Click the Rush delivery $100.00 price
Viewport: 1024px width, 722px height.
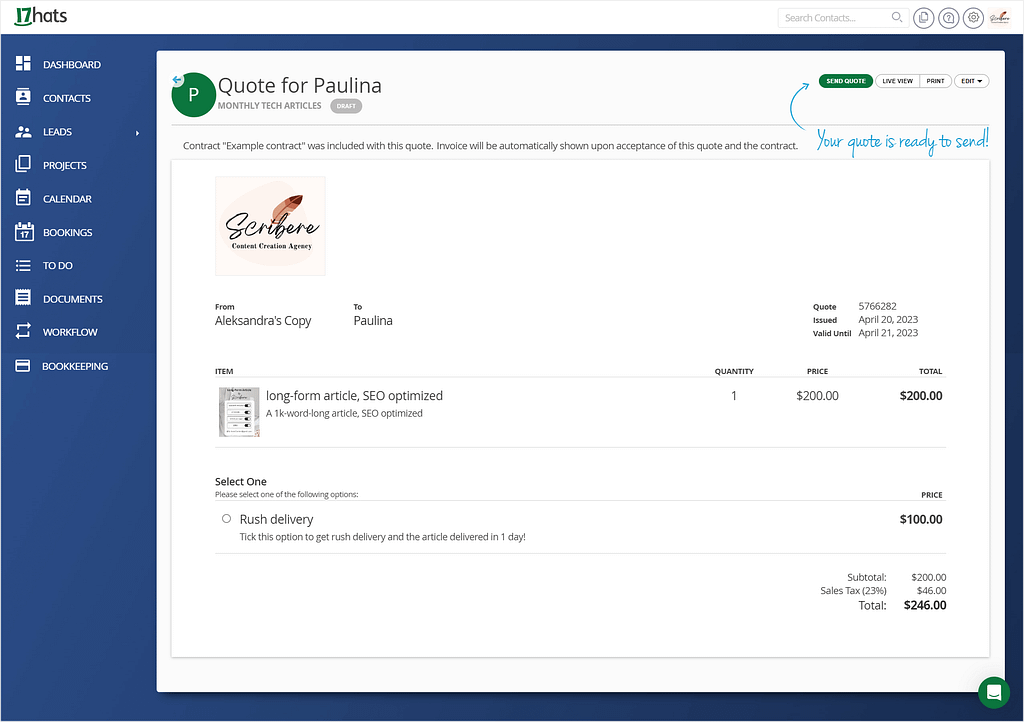(x=921, y=519)
